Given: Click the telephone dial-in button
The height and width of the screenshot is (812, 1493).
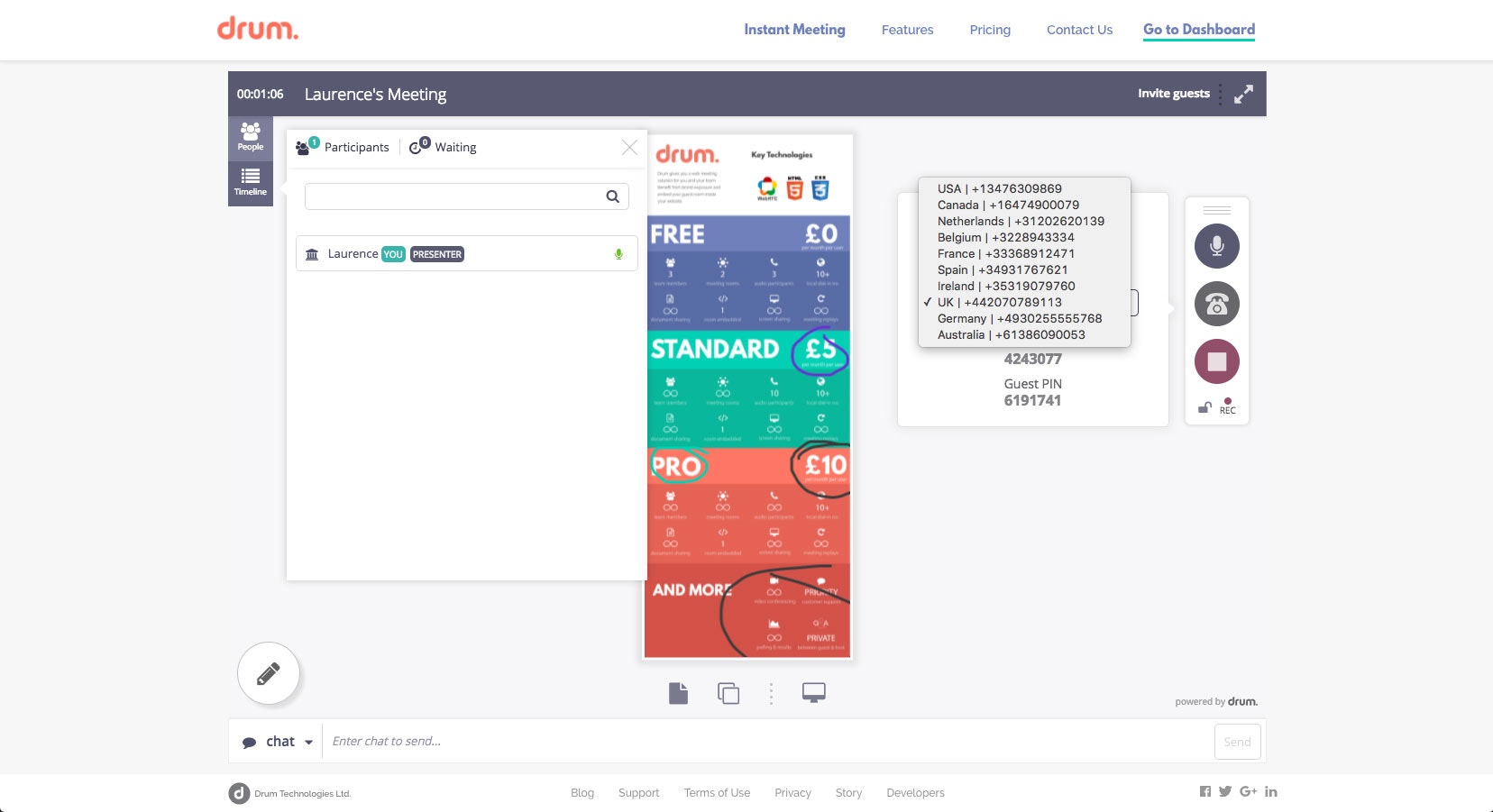Looking at the screenshot, I should (x=1217, y=304).
